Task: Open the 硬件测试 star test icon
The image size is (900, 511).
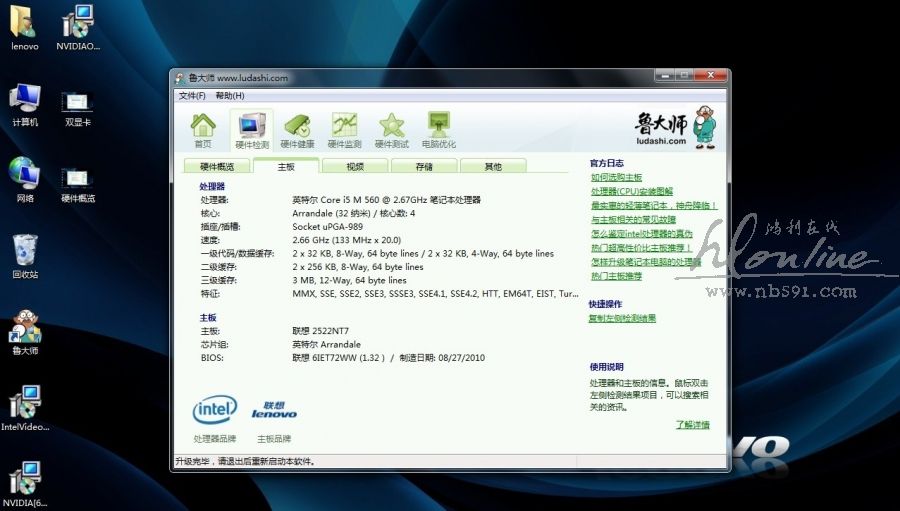Action: click(392, 129)
